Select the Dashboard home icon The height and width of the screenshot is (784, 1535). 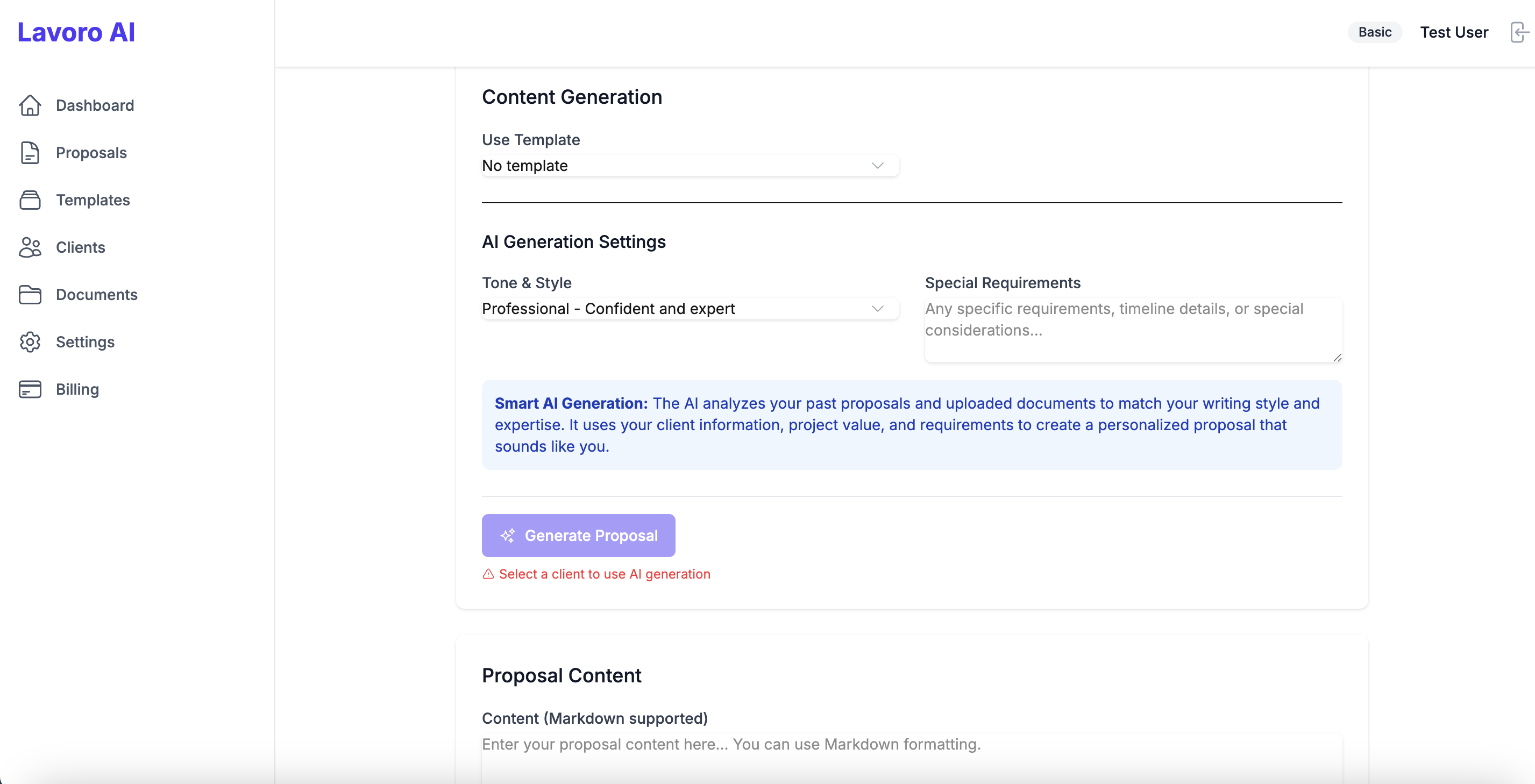pyautogui.click(x=31, y=105)
